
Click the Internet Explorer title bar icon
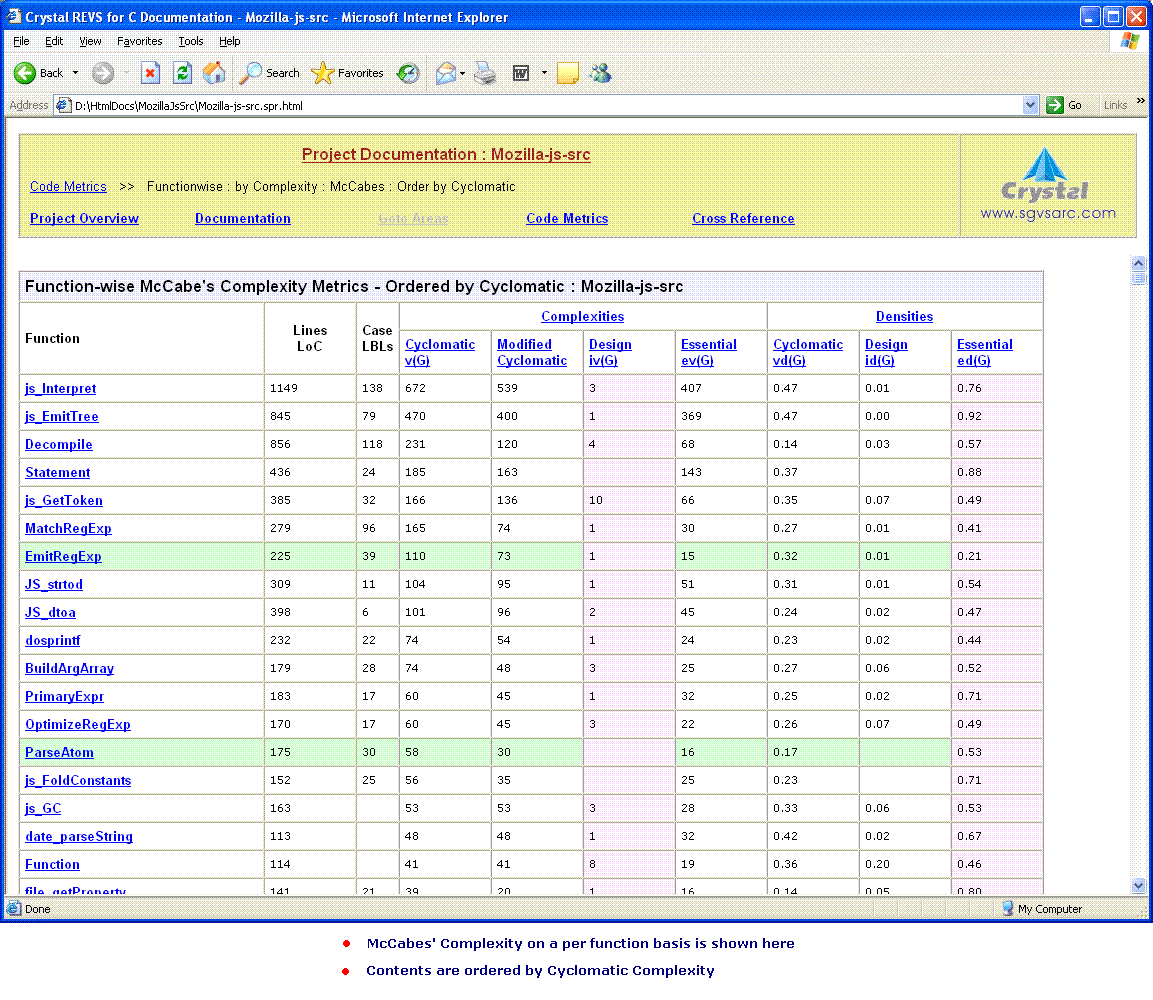tap(14, 15)
